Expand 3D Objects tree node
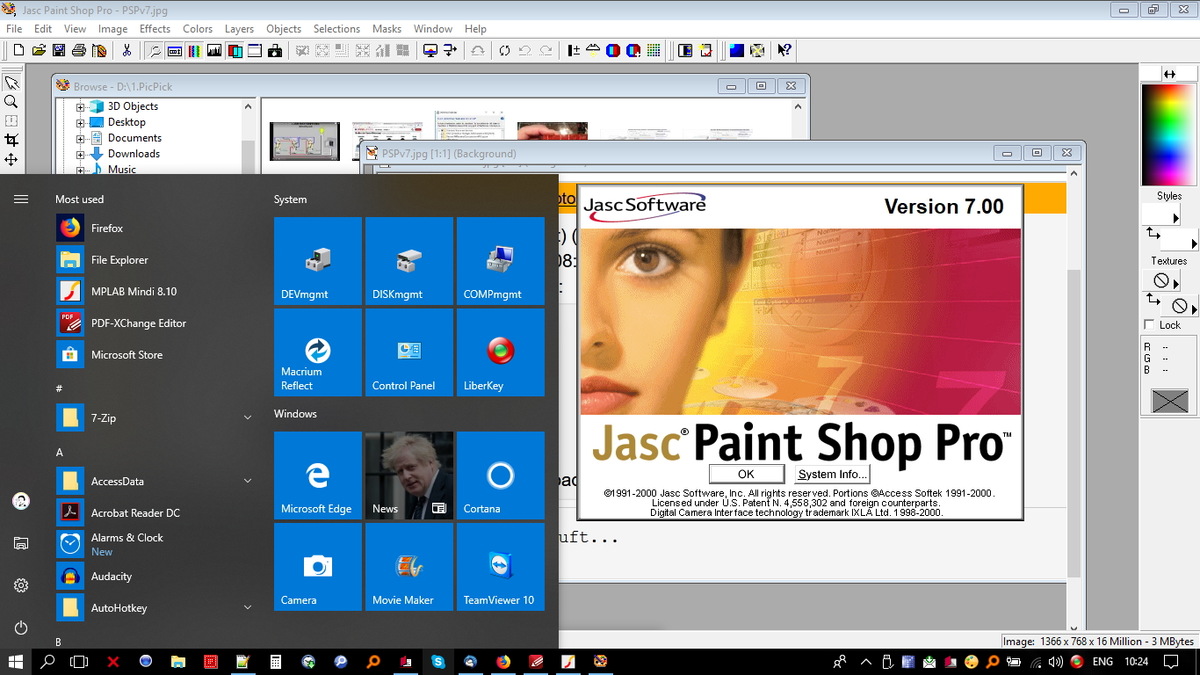The image size is (1200, 675). coord(81,106)
